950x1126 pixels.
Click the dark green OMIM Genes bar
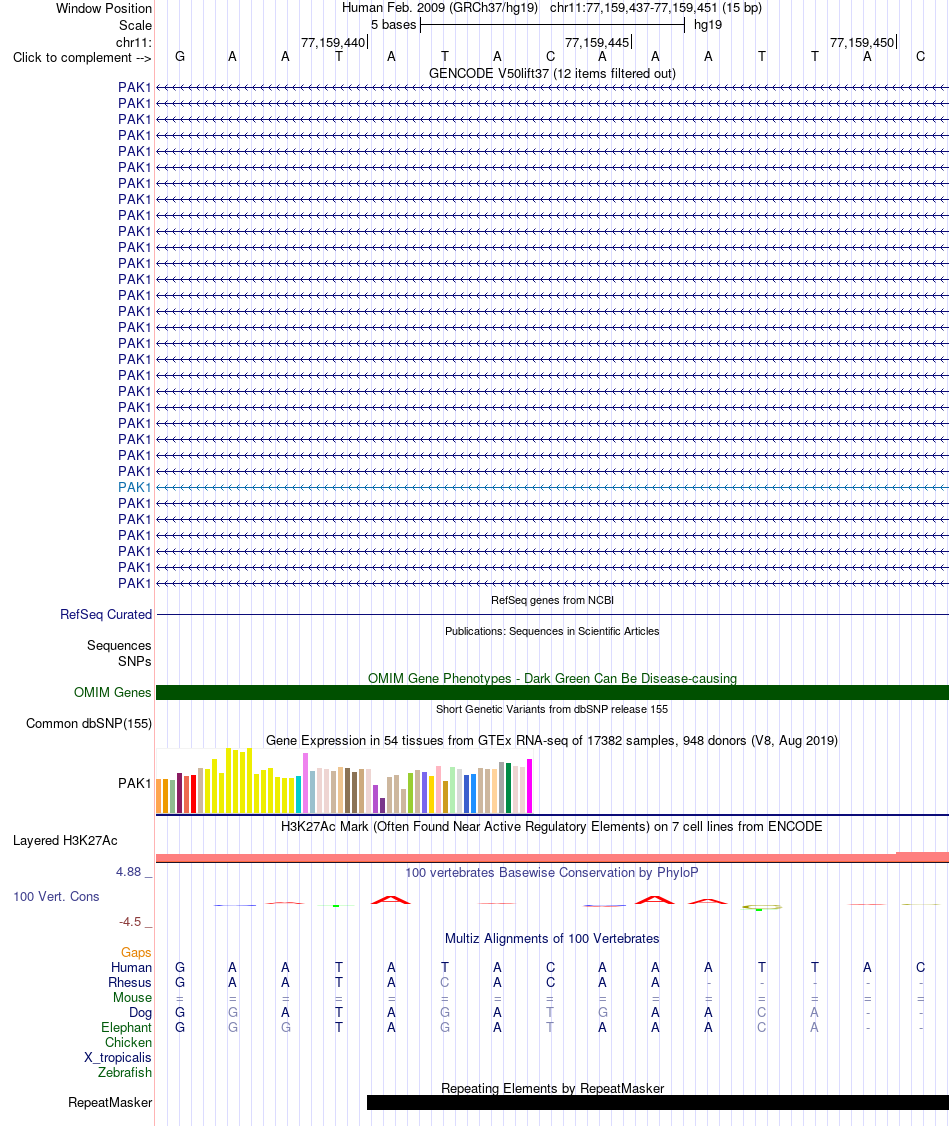(552, 692)
